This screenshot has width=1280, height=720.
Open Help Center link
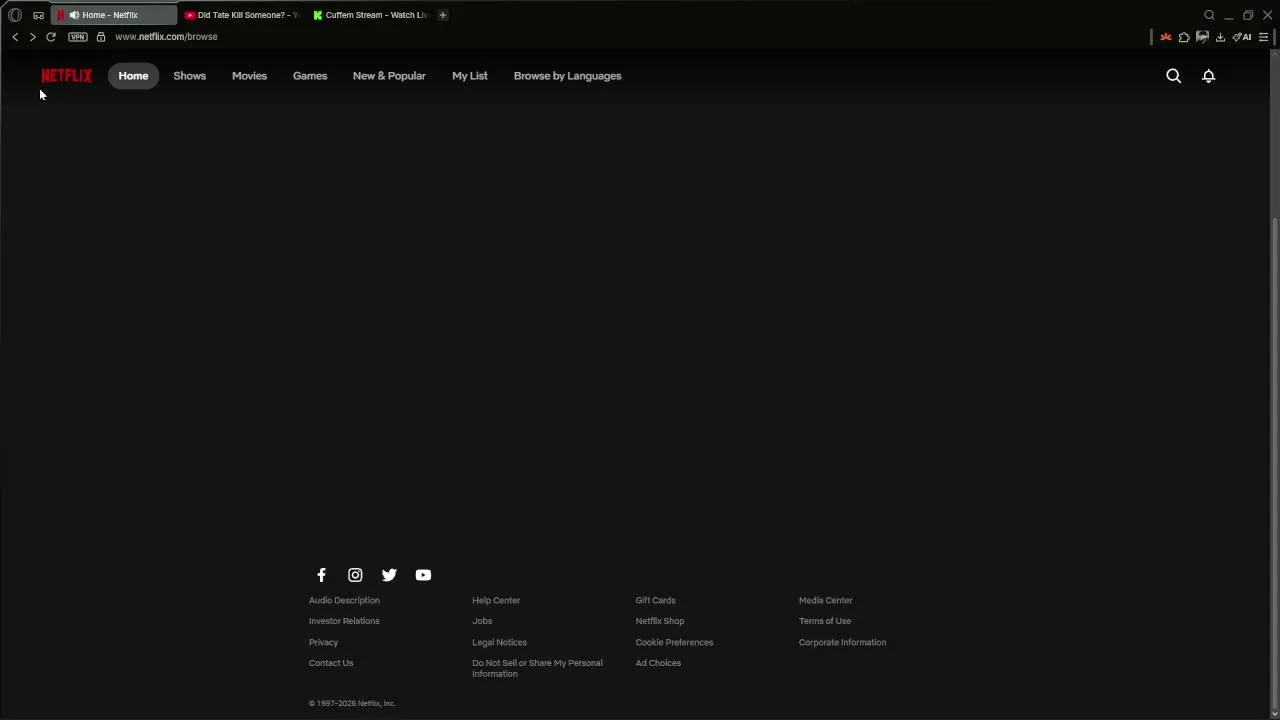pyautogui.click(x=496, y=600)
